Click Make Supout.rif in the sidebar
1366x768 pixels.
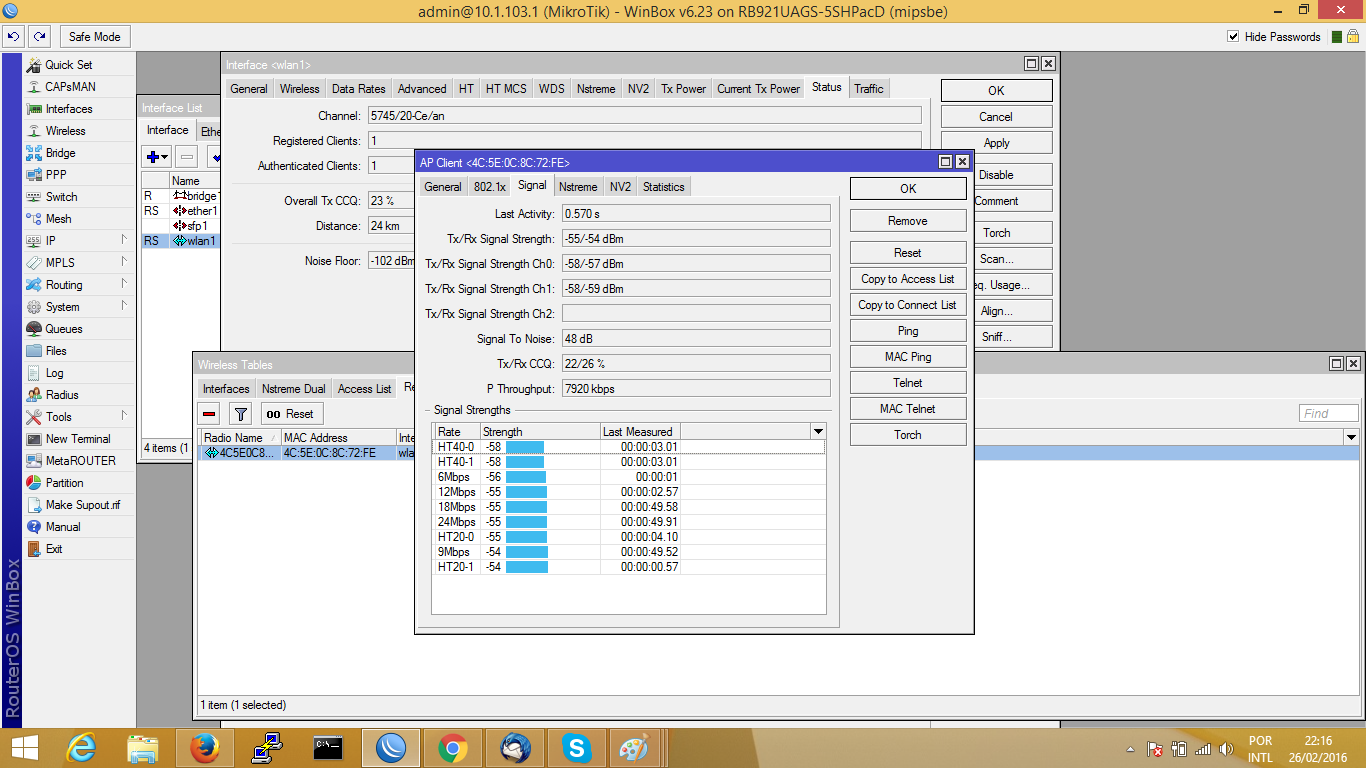(83, 505)
